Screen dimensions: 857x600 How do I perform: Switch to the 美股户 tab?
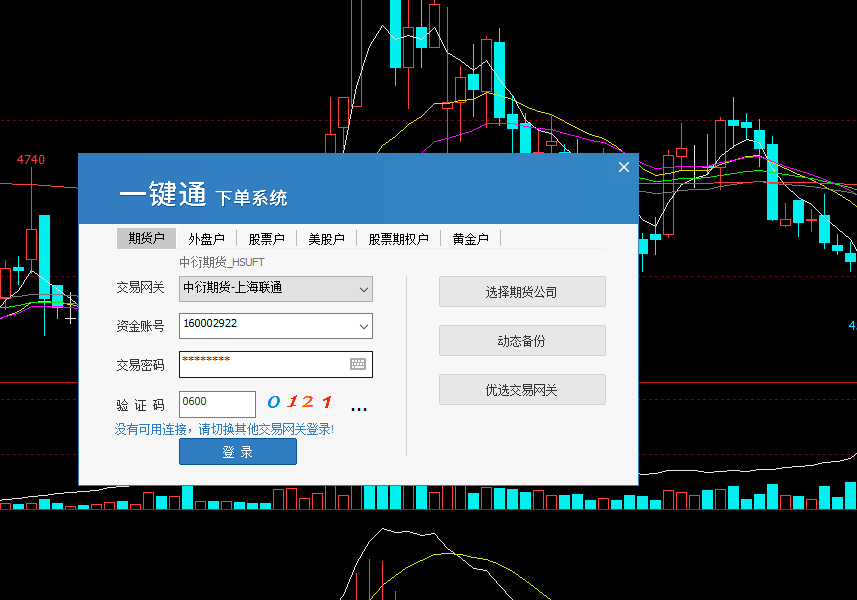[326, 239]
